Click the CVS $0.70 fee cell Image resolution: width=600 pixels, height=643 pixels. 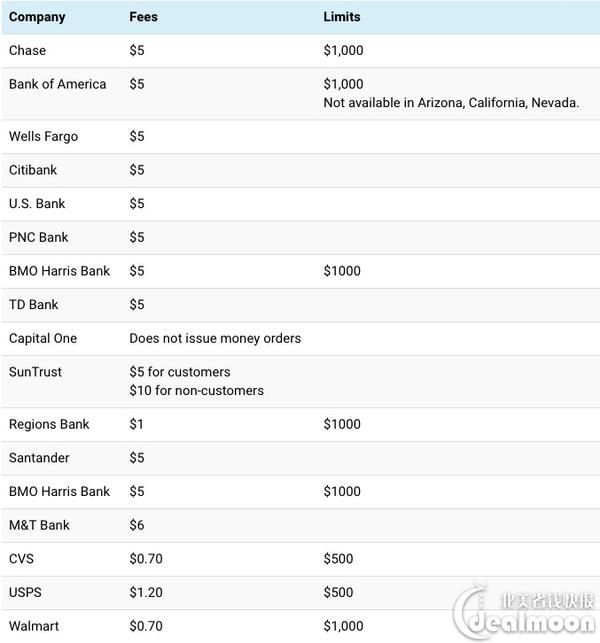(x=146, y=559)
